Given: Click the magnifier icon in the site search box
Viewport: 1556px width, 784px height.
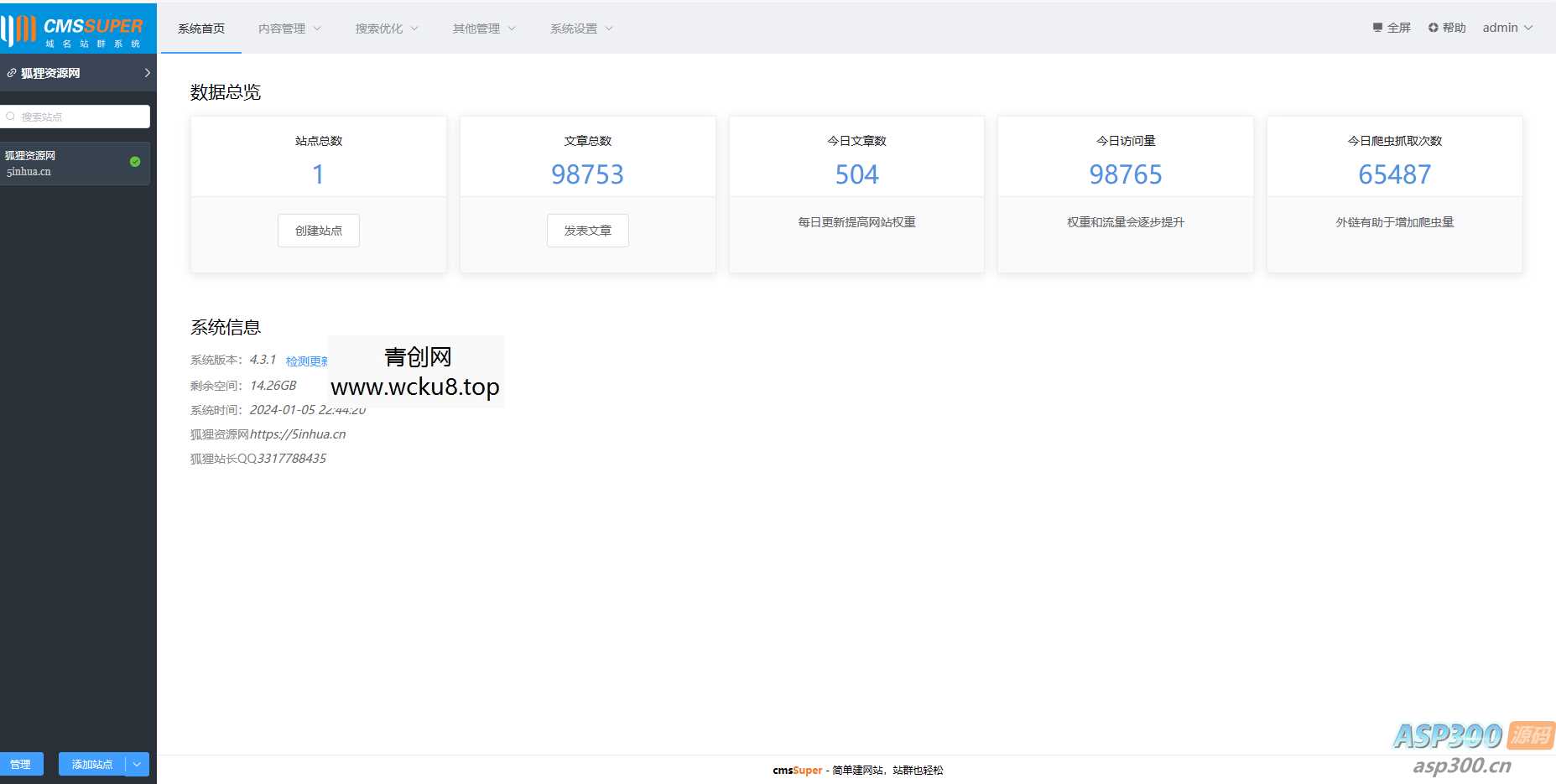Looking at the screenshot, I should point(10,117).
